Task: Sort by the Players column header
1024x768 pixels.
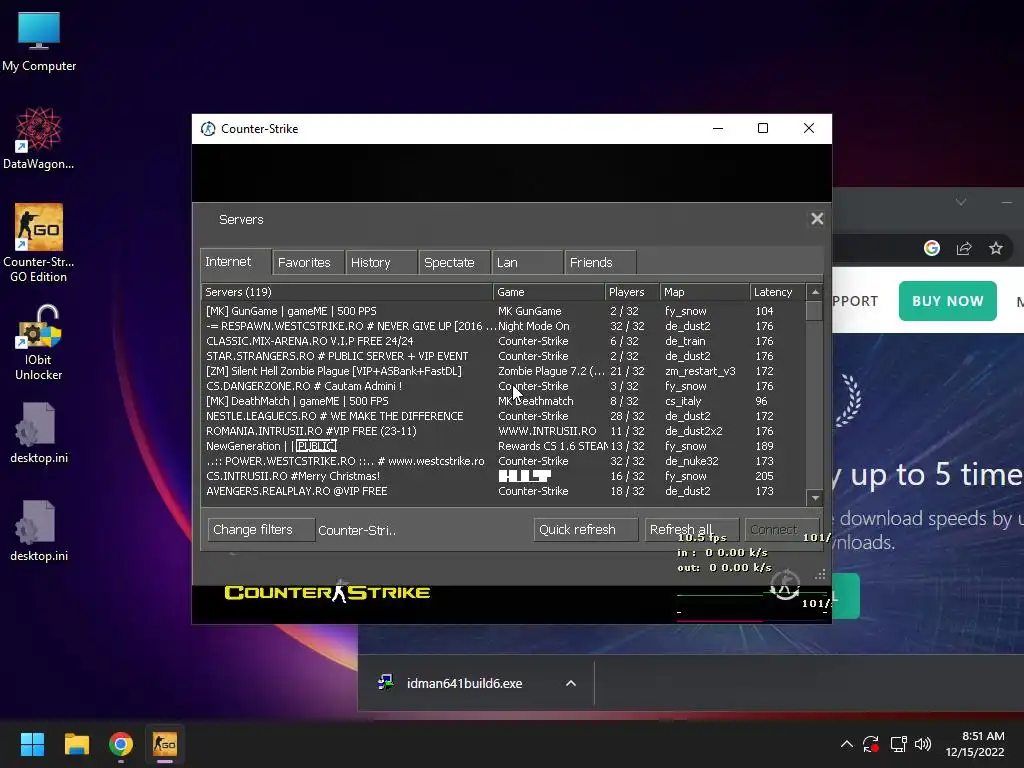Action: (x=632, y=292)
